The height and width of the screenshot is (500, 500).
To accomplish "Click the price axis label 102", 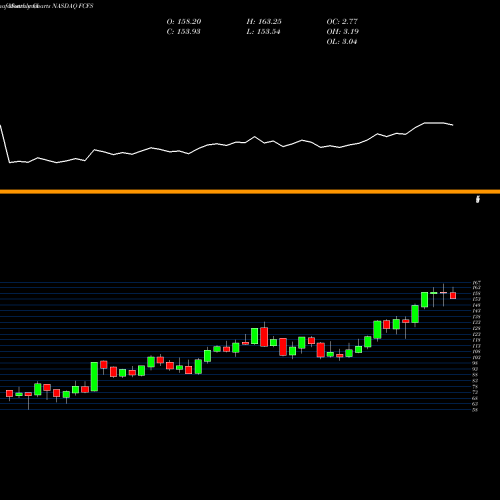I will tap(475, 357).
